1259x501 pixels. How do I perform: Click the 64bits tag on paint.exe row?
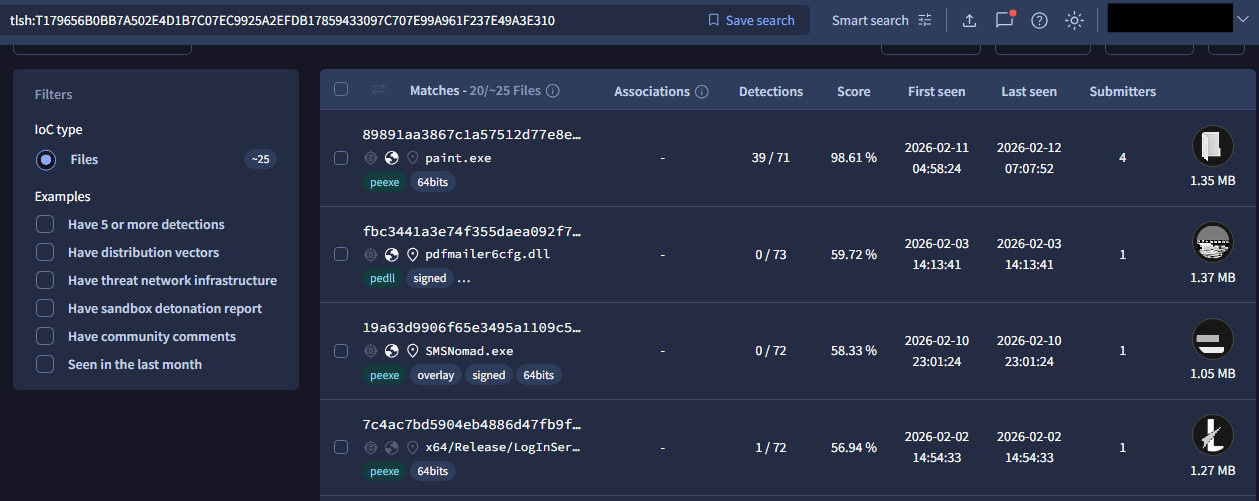[432, 183]
